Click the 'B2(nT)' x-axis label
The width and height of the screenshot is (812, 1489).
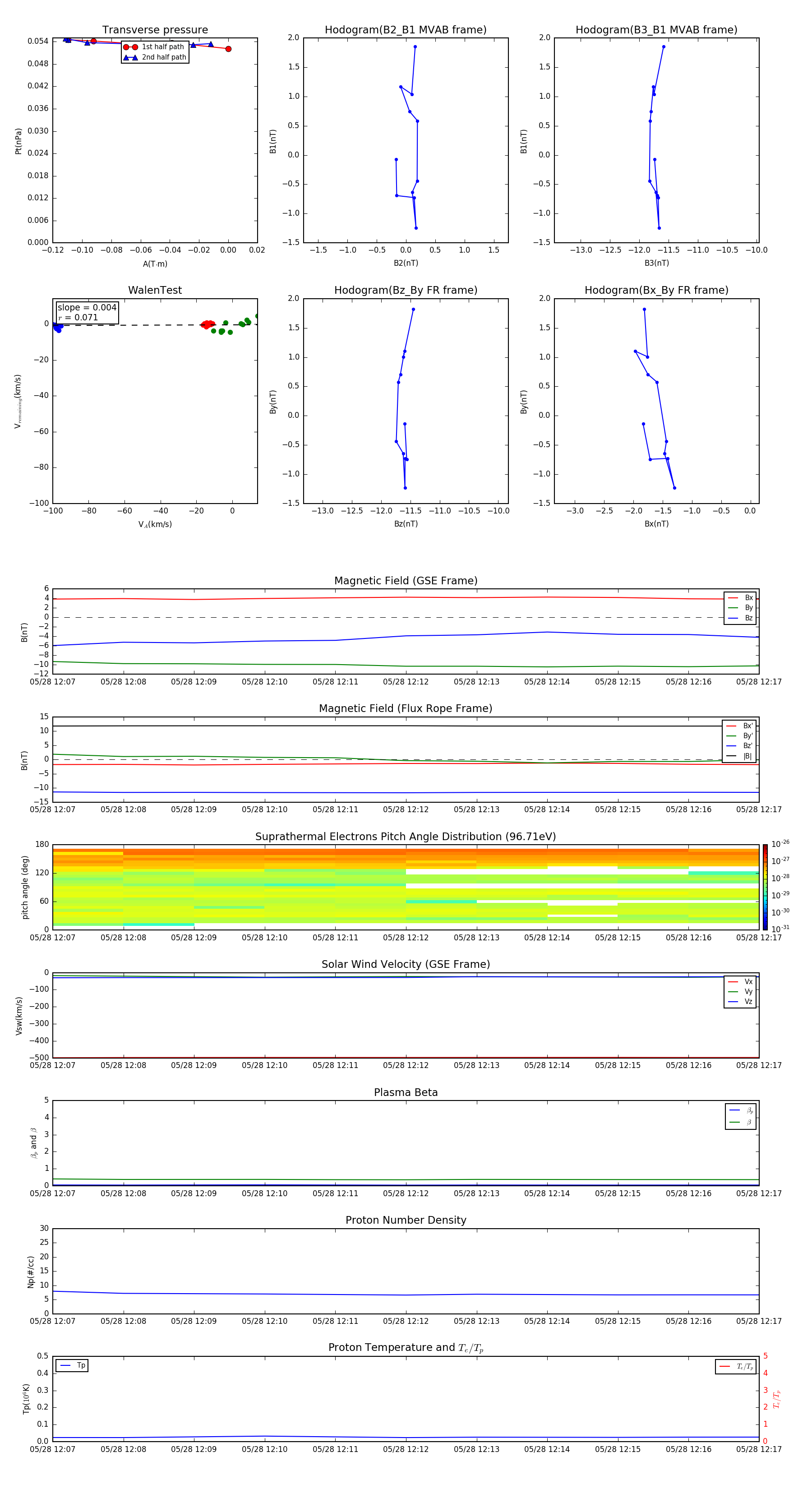tap(406, 263)
